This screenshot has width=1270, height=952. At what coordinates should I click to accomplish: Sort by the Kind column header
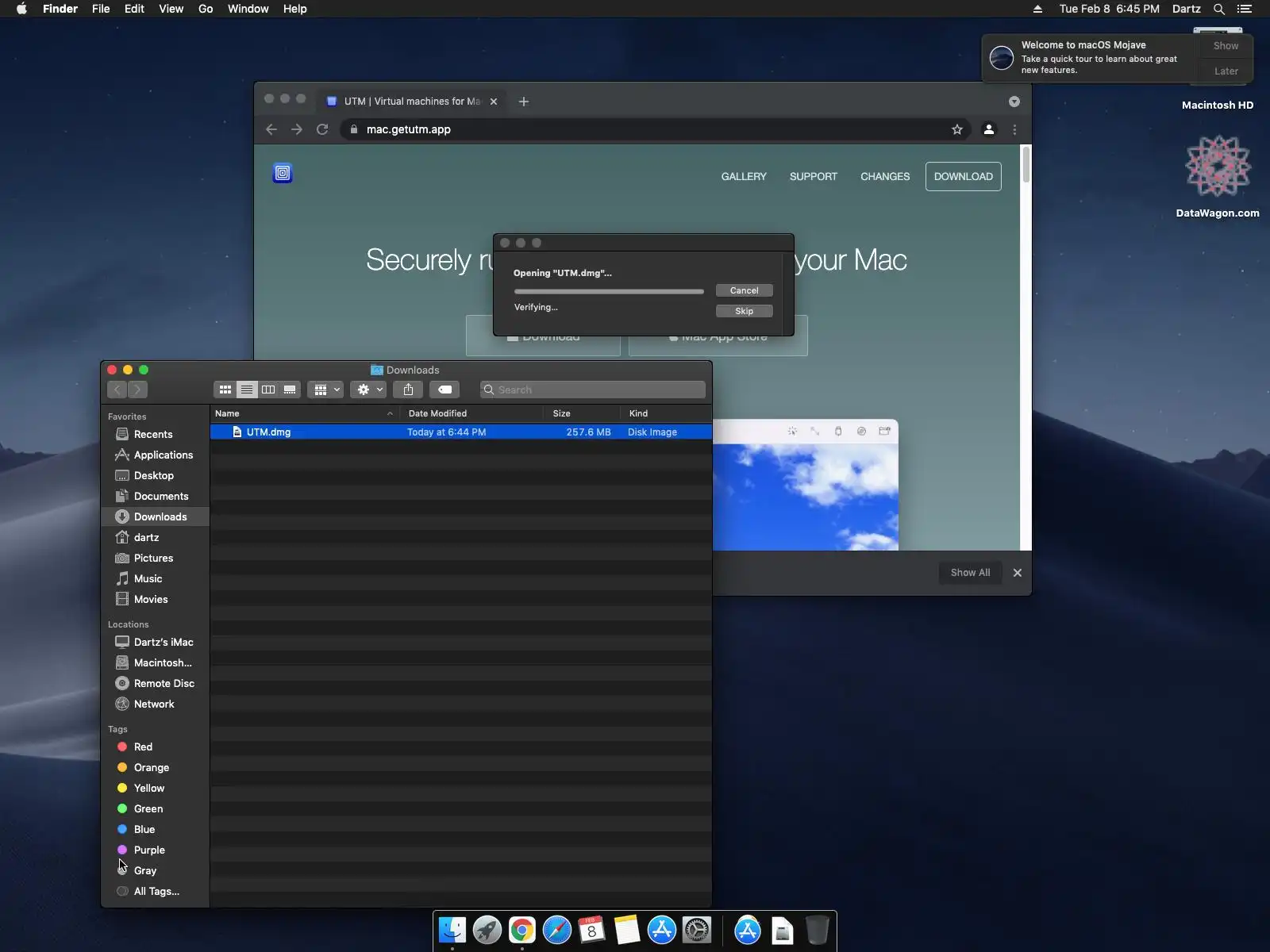[666, 413]
